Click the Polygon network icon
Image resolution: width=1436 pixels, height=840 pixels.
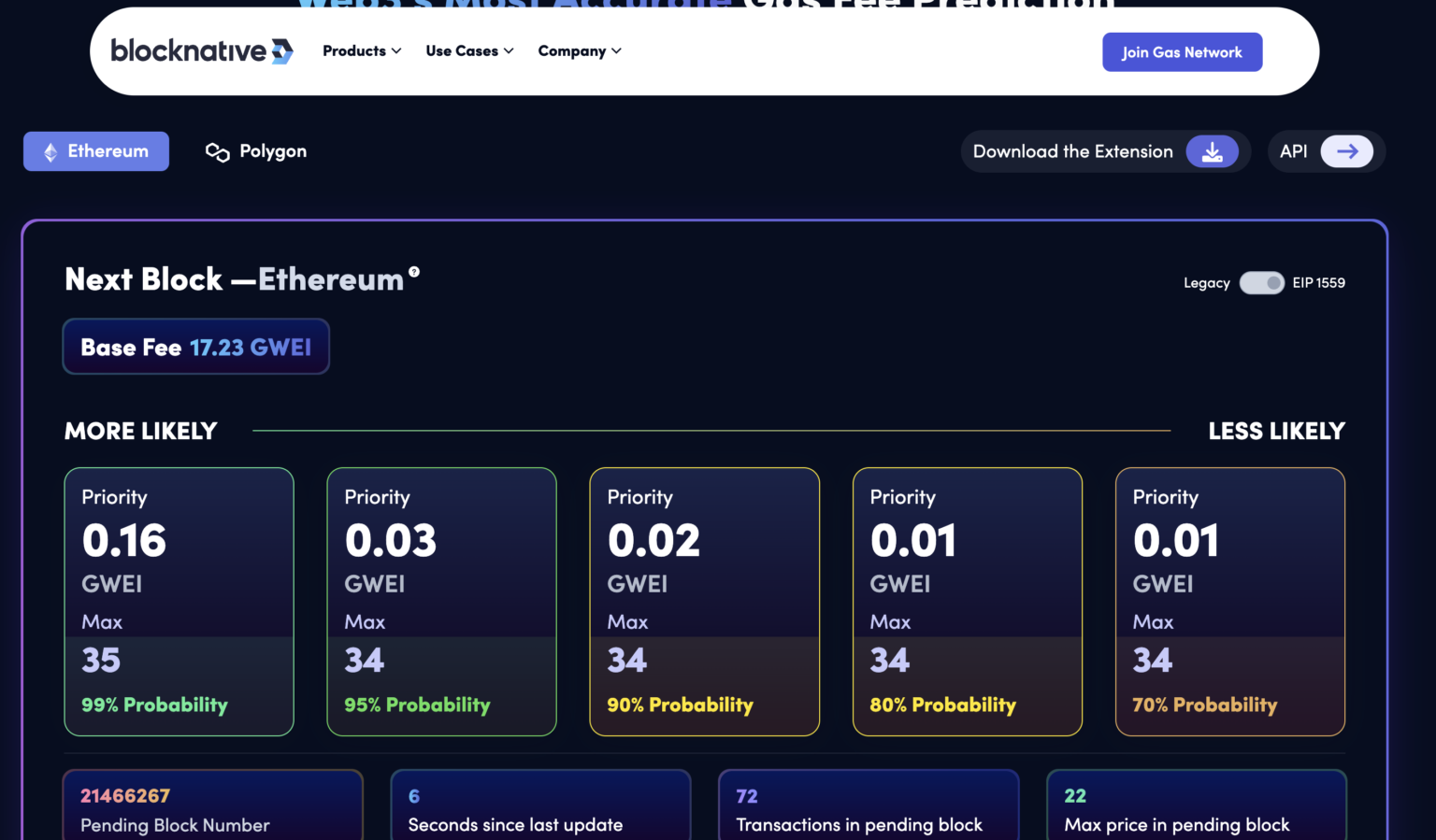click(x=216, y=151)
